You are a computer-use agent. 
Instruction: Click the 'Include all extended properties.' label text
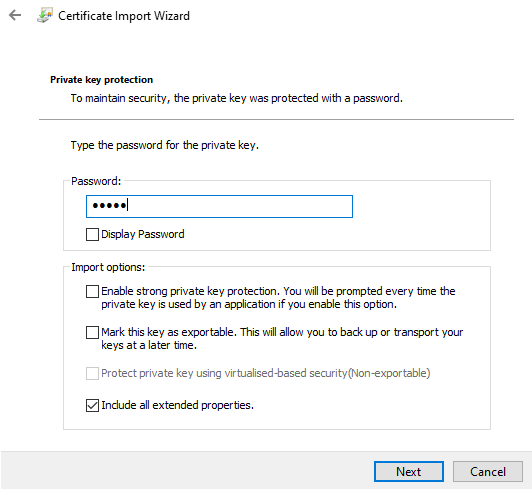[x=177, y=405]
